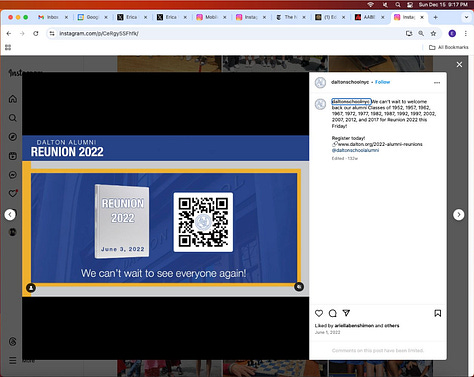View site information icon in address bar

point(52,33)
